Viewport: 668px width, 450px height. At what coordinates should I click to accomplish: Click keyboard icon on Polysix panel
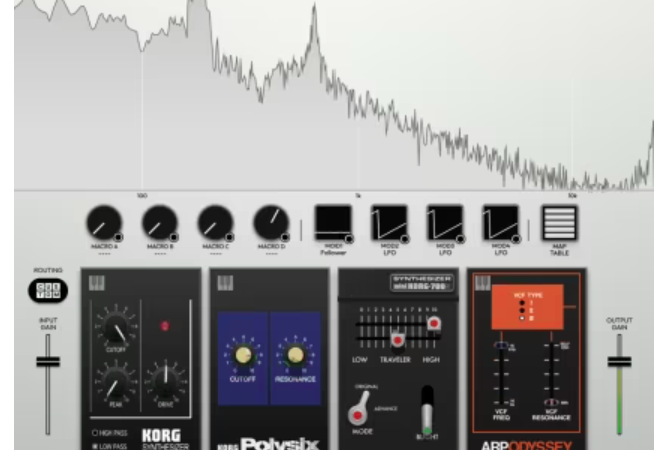(225, 283)
